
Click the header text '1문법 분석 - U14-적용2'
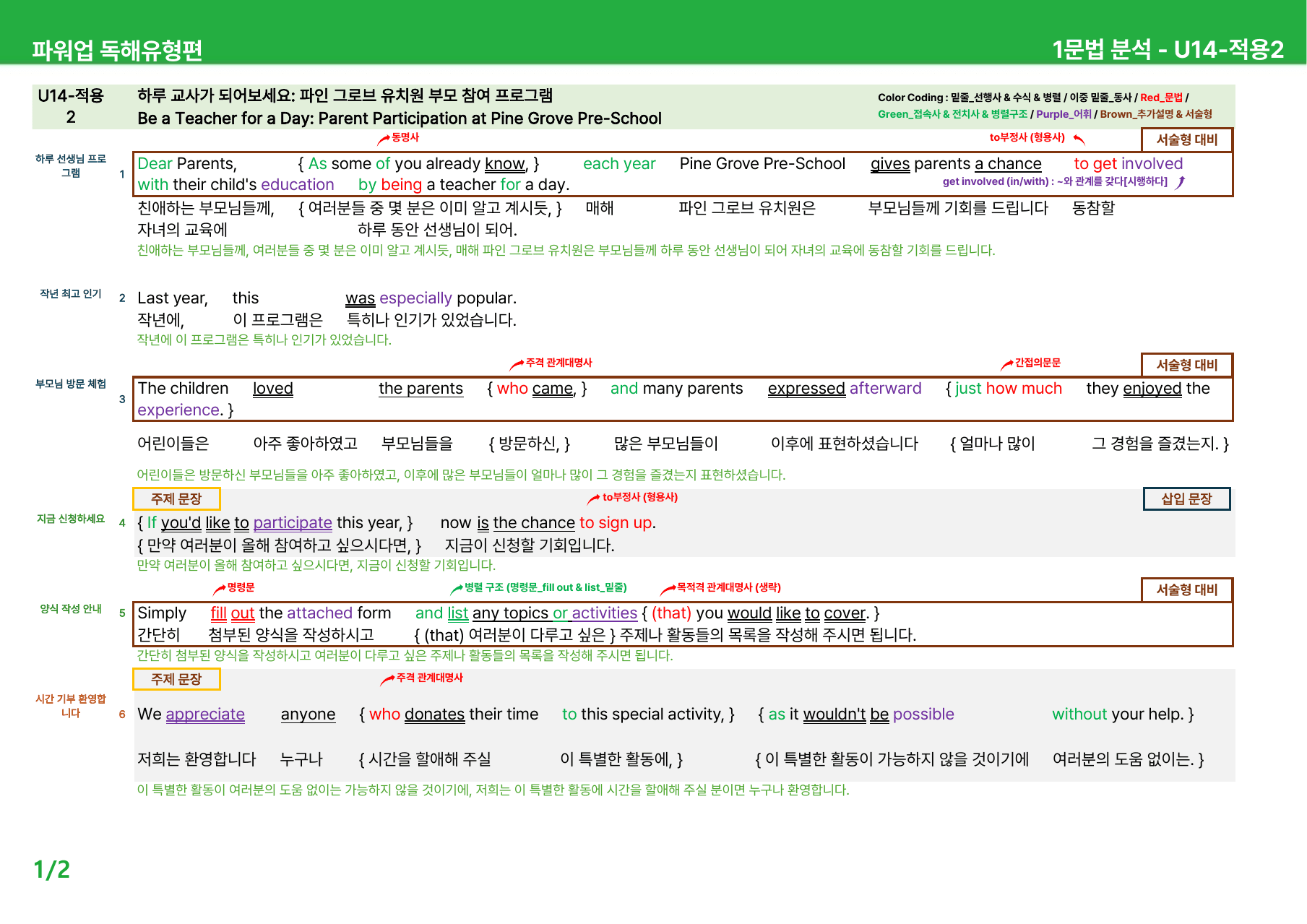coord(1168,49)
